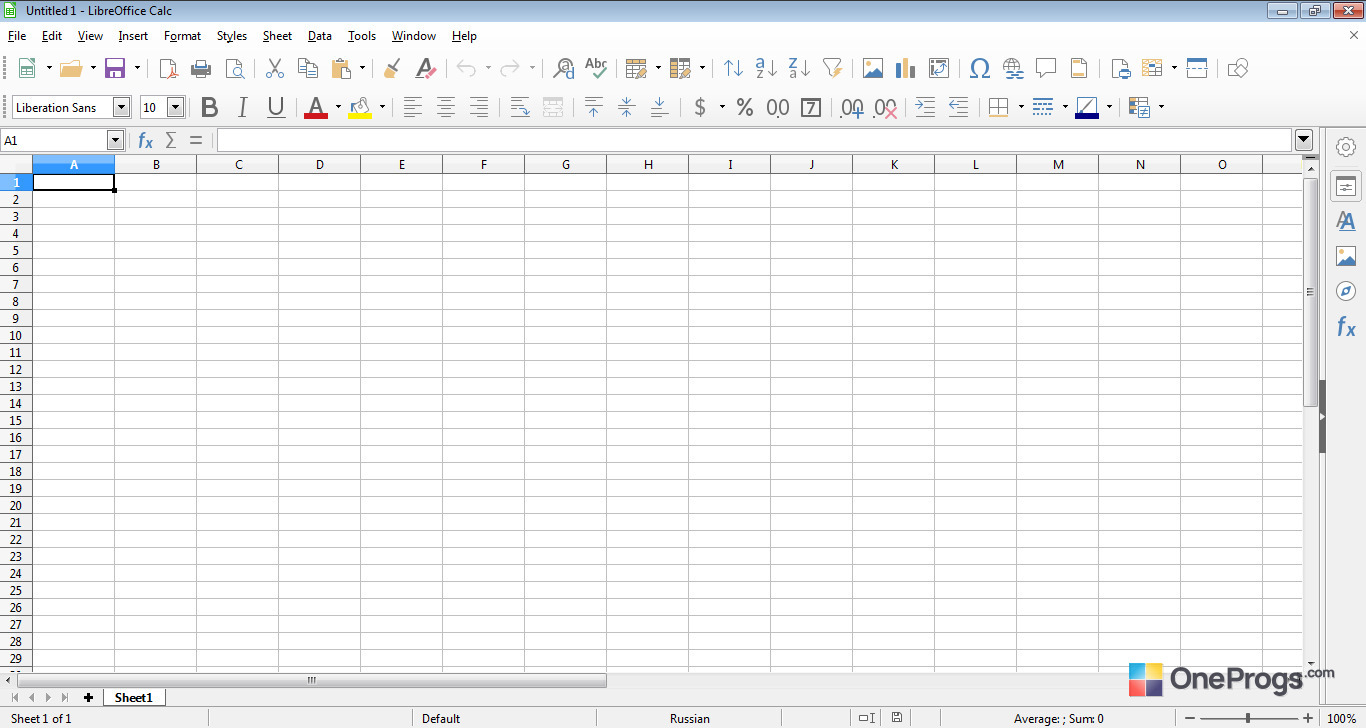Open the Tools menu
Image resolution: width=1366 pixels, height=728 pixels.
(x=362, y=36)
